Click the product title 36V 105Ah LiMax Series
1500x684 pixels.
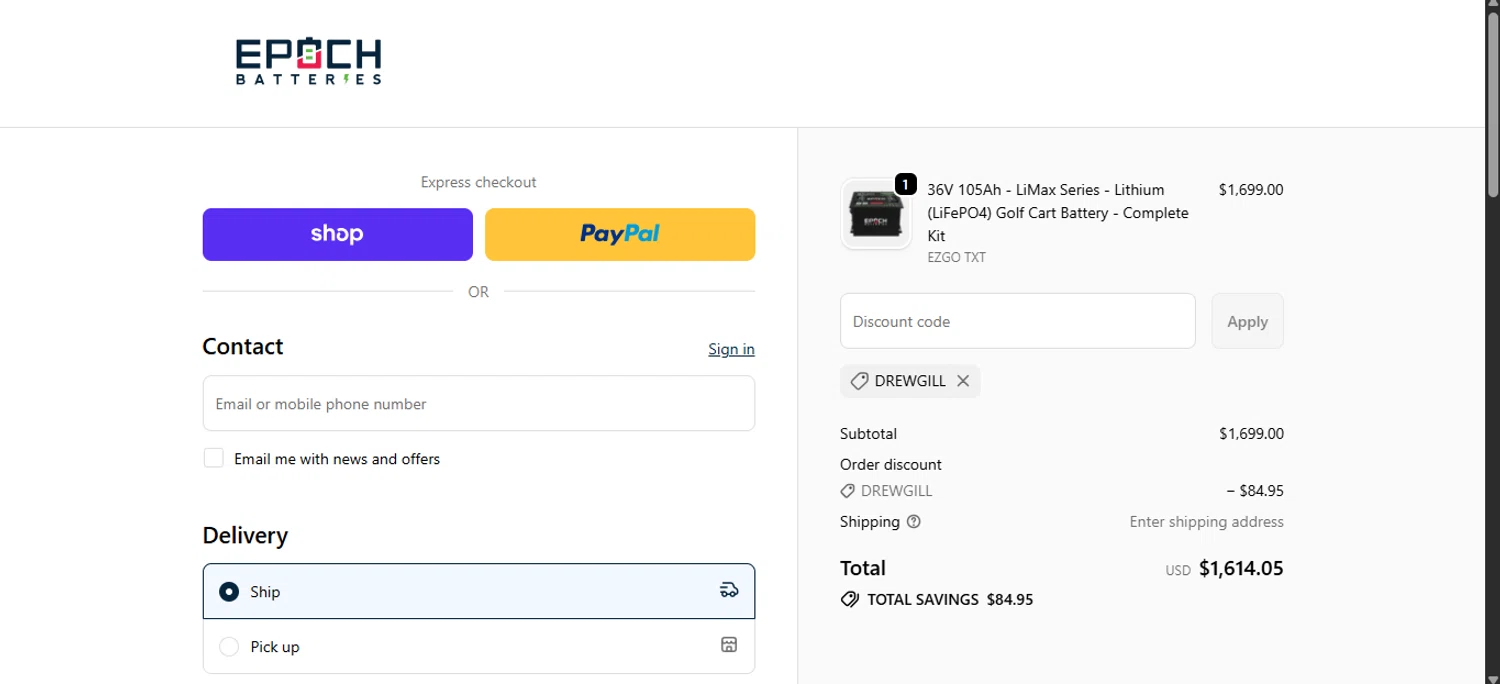coord(1058,213)
